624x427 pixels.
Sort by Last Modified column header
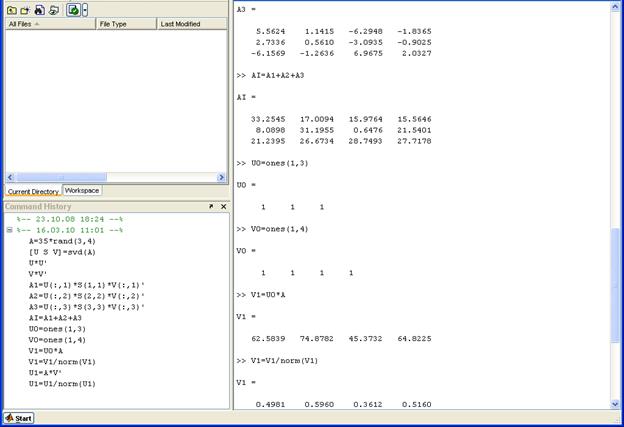click(x=191, y=23)
